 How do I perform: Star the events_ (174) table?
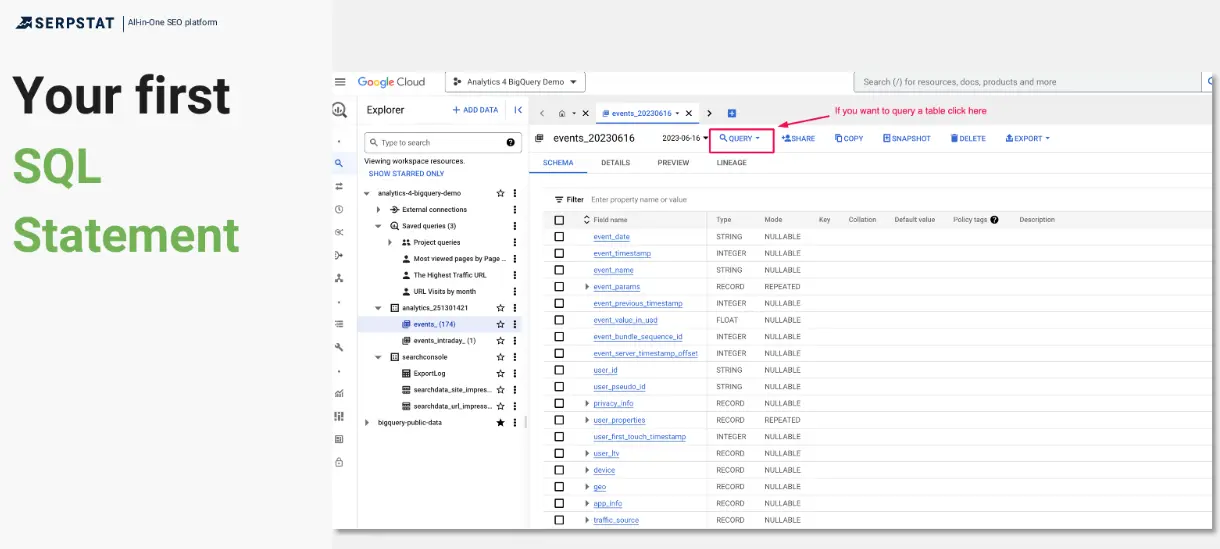[x=501, y=324]
